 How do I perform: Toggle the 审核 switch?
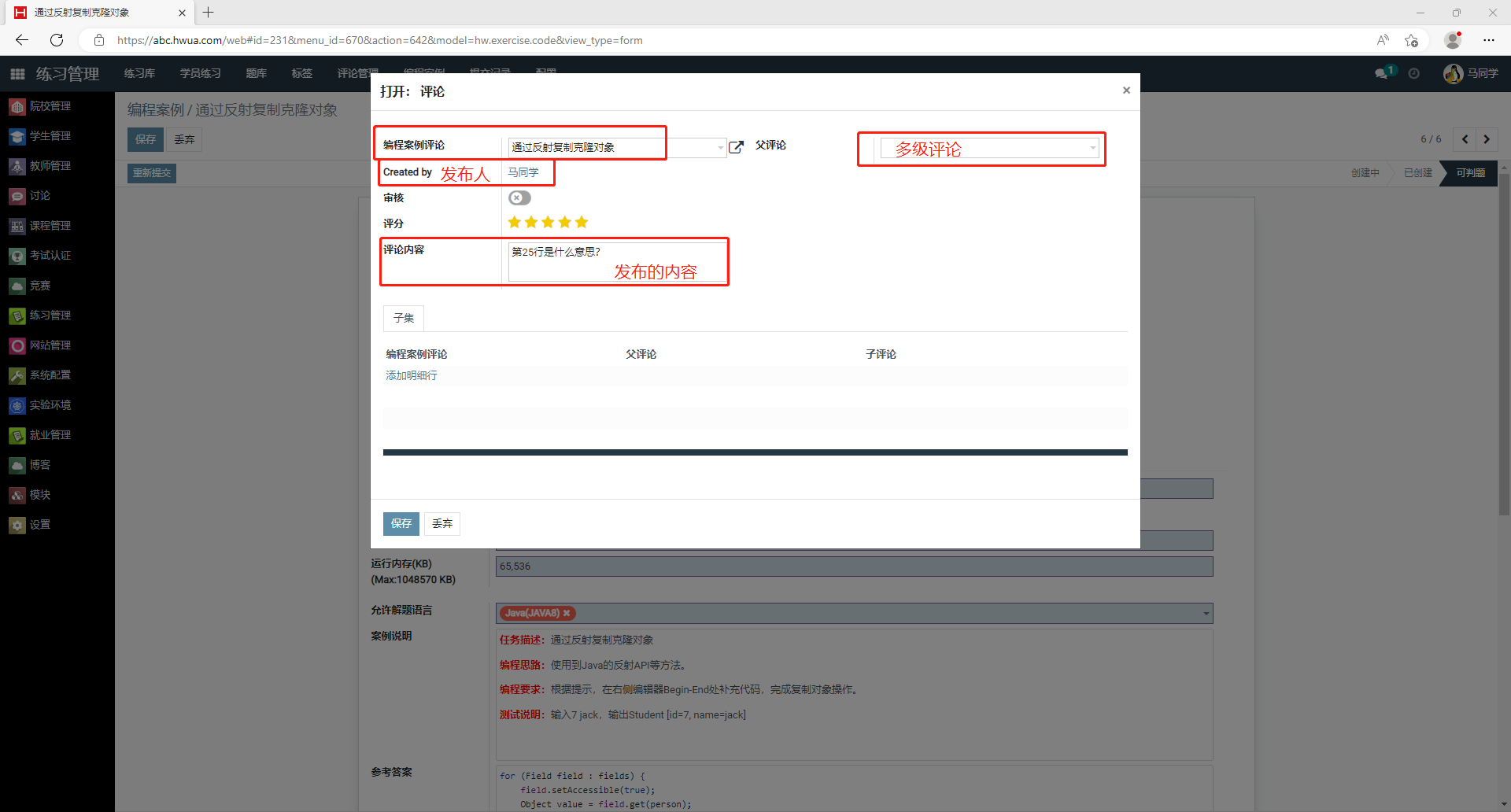pos(519,197)
